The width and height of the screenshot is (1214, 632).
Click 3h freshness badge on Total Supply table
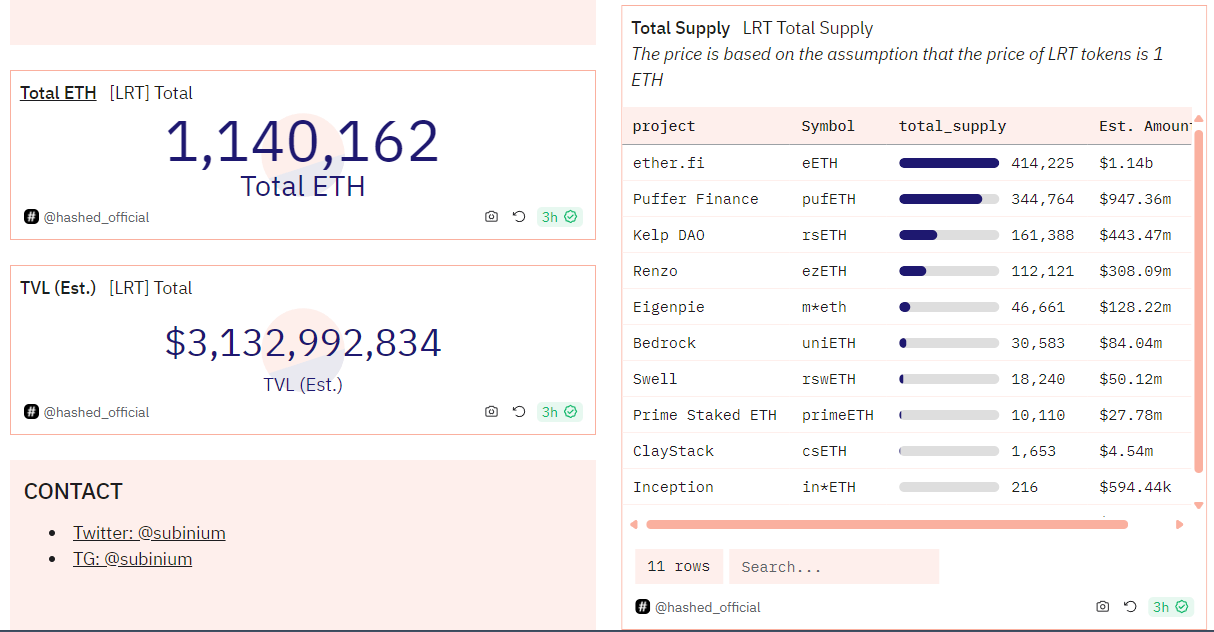tap(1170, 607)
